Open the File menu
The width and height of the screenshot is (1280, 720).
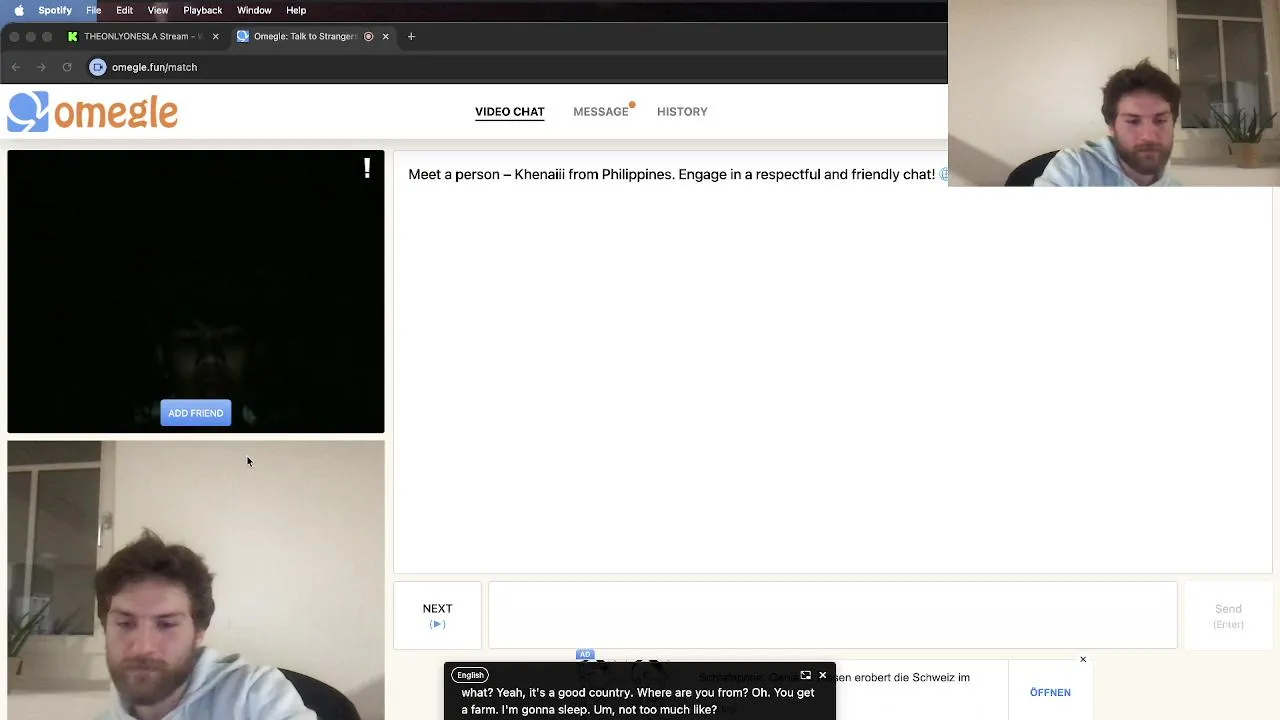pyautogui.click(x=93, y=10)
